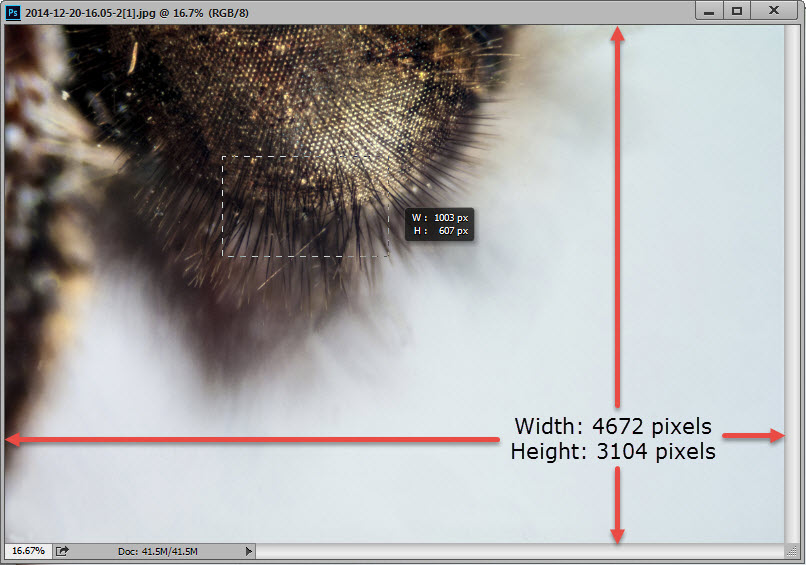Maximize the document window
The width and height of the screenshot is (806, 565).
pyautogui.click(x=737, y=11)
